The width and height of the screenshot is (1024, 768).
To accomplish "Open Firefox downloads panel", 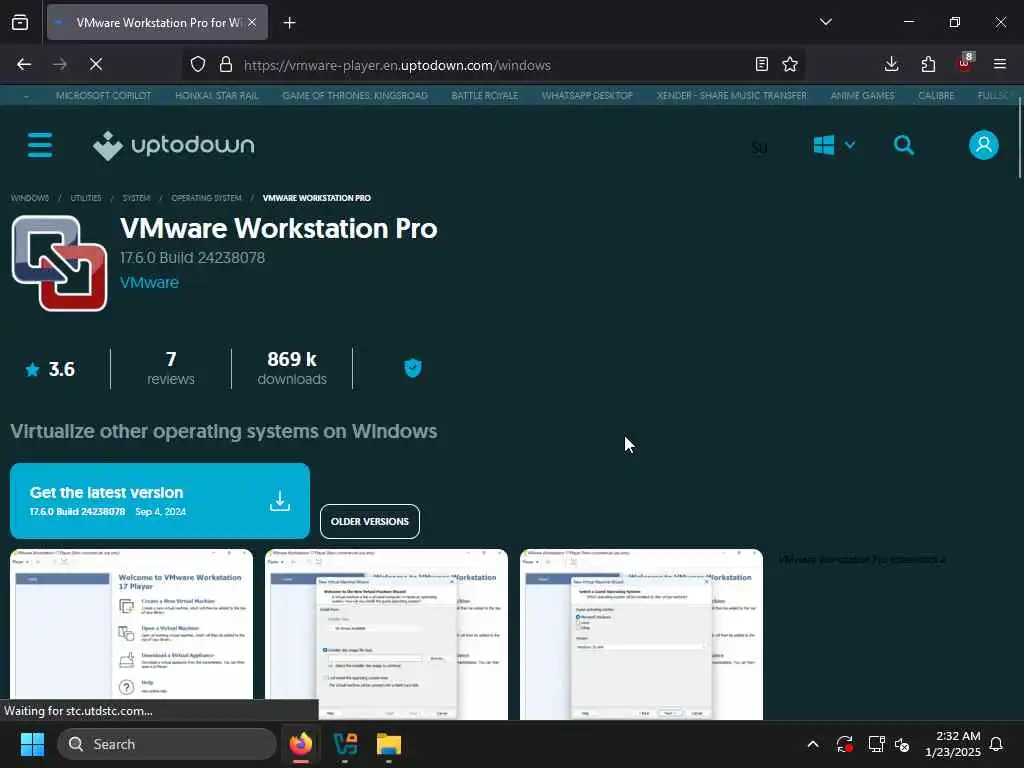I will tap(891, 64).
